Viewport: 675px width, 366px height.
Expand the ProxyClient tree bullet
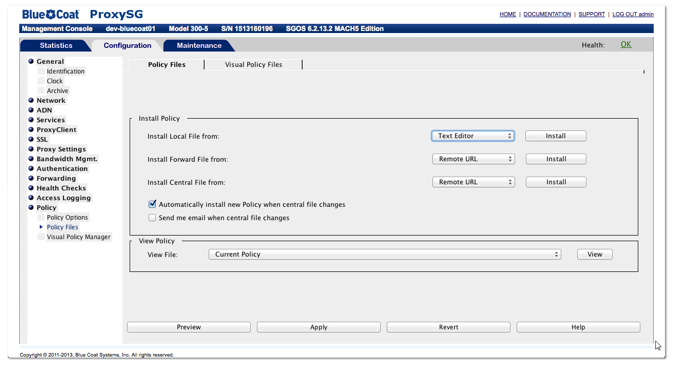[31, 129]
